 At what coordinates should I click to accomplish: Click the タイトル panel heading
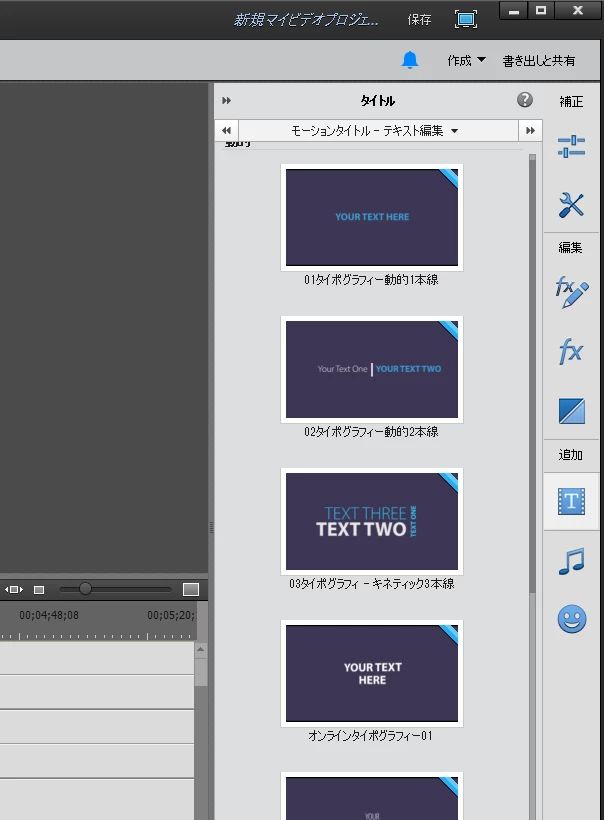click(378, 100)
